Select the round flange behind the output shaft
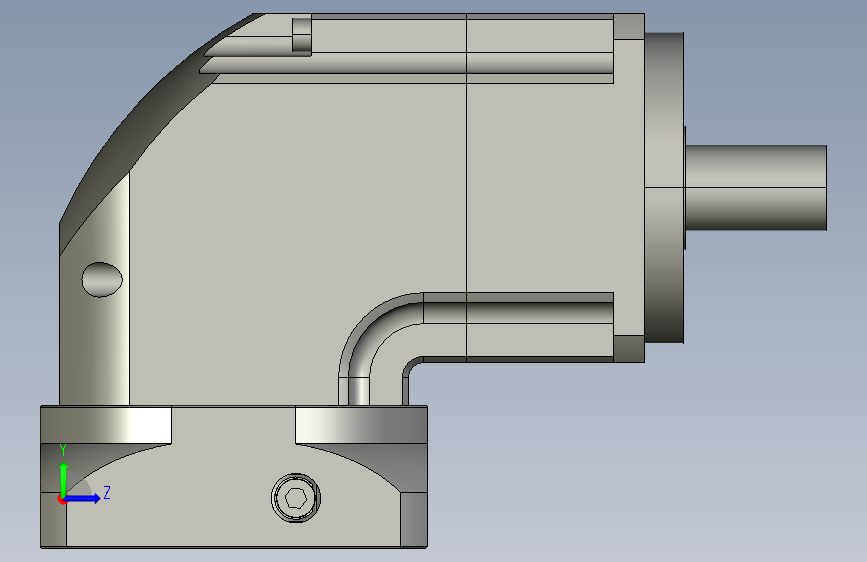The image size is (867, 562). tap(665, 188)
